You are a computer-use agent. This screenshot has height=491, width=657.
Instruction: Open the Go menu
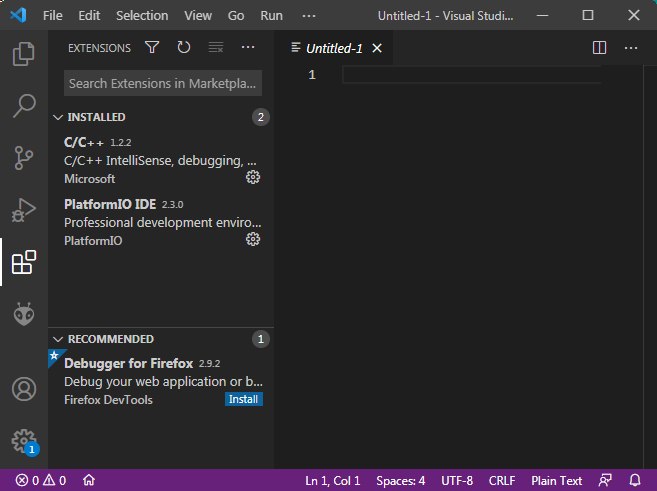[236, 16]
